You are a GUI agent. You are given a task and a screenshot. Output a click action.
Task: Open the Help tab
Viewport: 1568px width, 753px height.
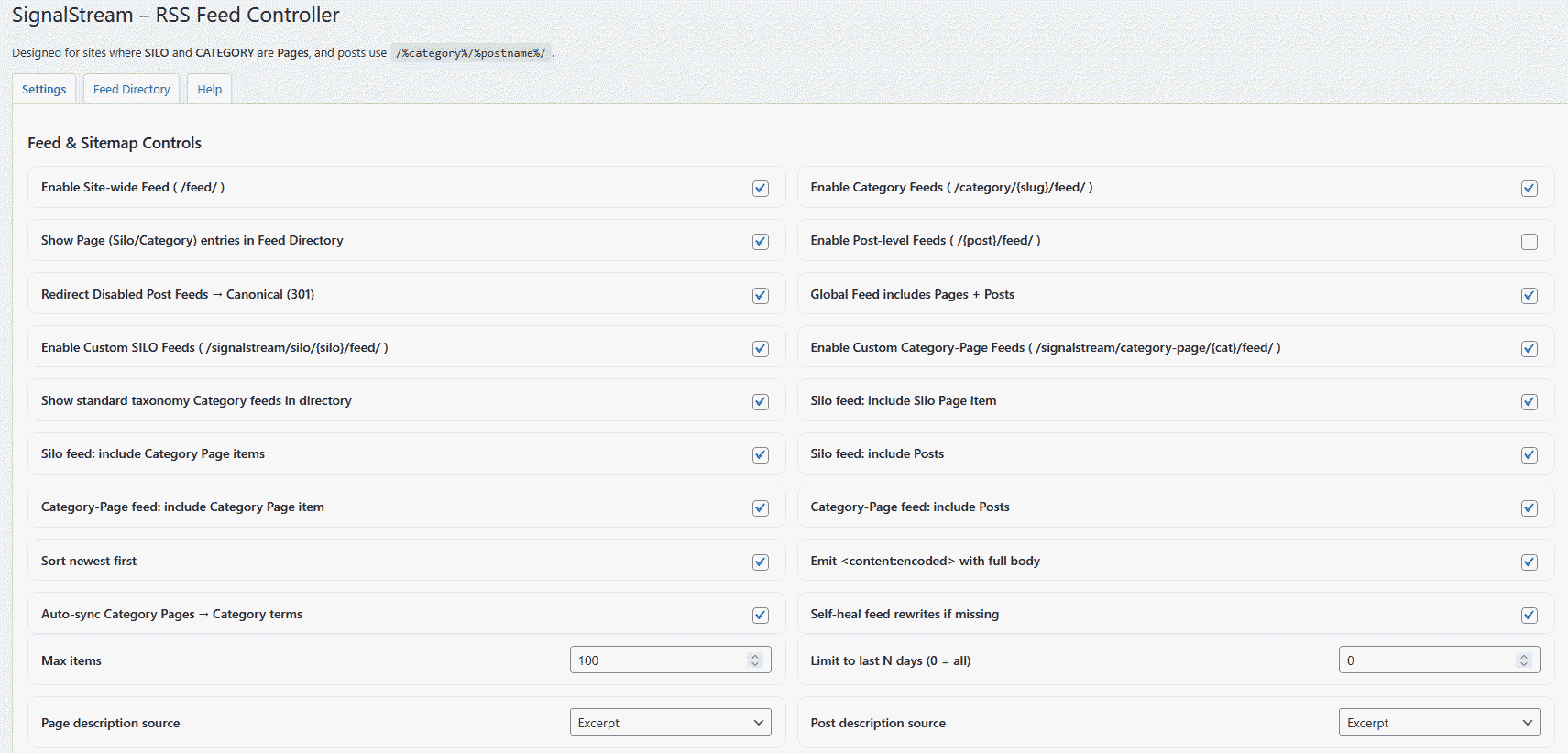(x=209, y=90)
